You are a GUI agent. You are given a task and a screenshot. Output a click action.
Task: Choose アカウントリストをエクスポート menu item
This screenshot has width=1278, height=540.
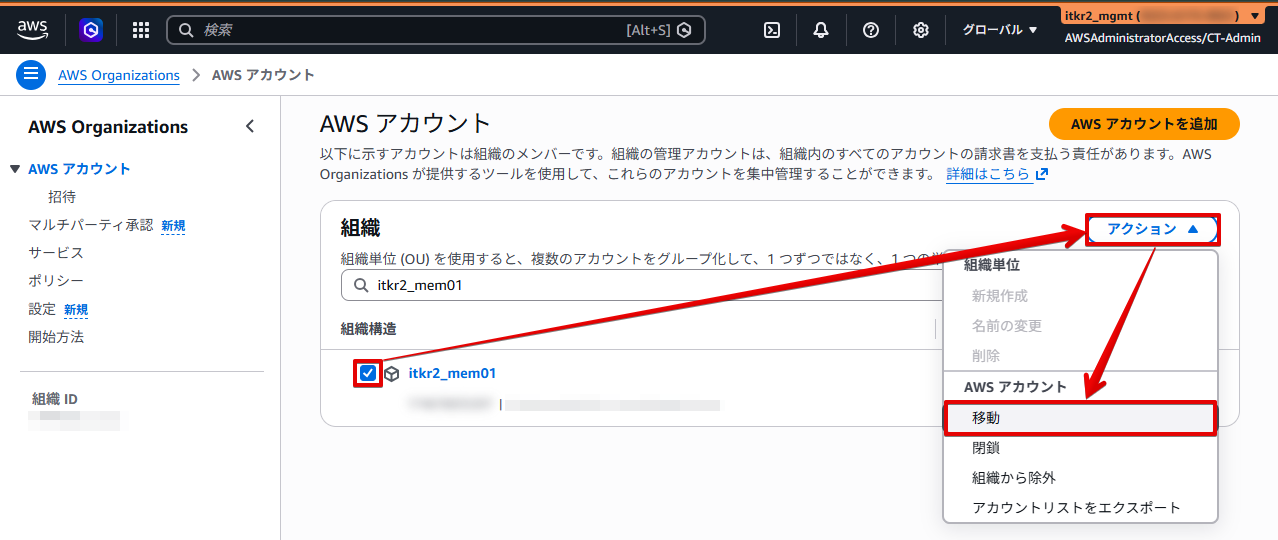[x=1080, y=508]
